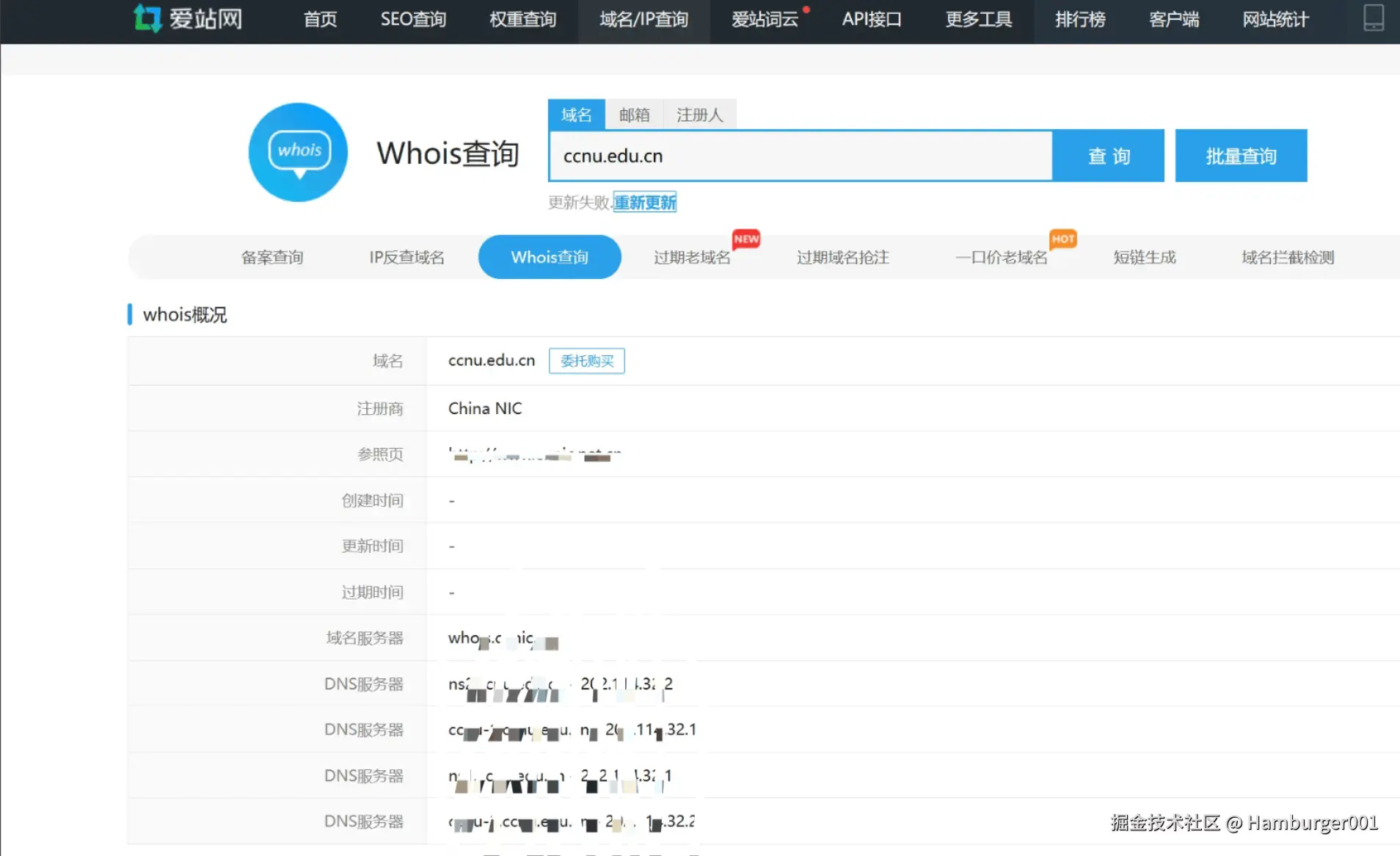
Task: Switch to the 备案查询 tool tab
Action: click(272, 257)
